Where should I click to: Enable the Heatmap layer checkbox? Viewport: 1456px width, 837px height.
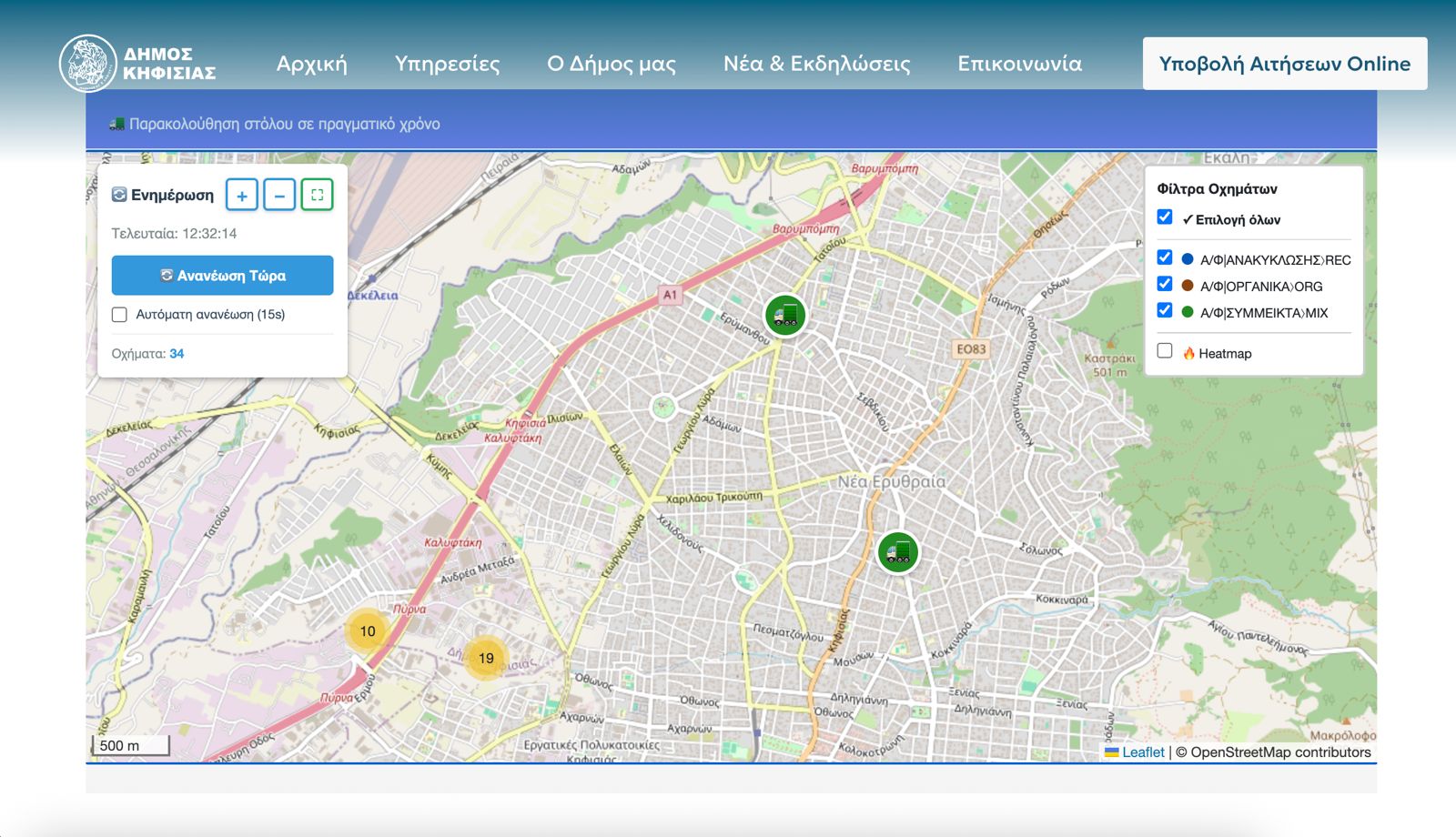[1165, 351]
